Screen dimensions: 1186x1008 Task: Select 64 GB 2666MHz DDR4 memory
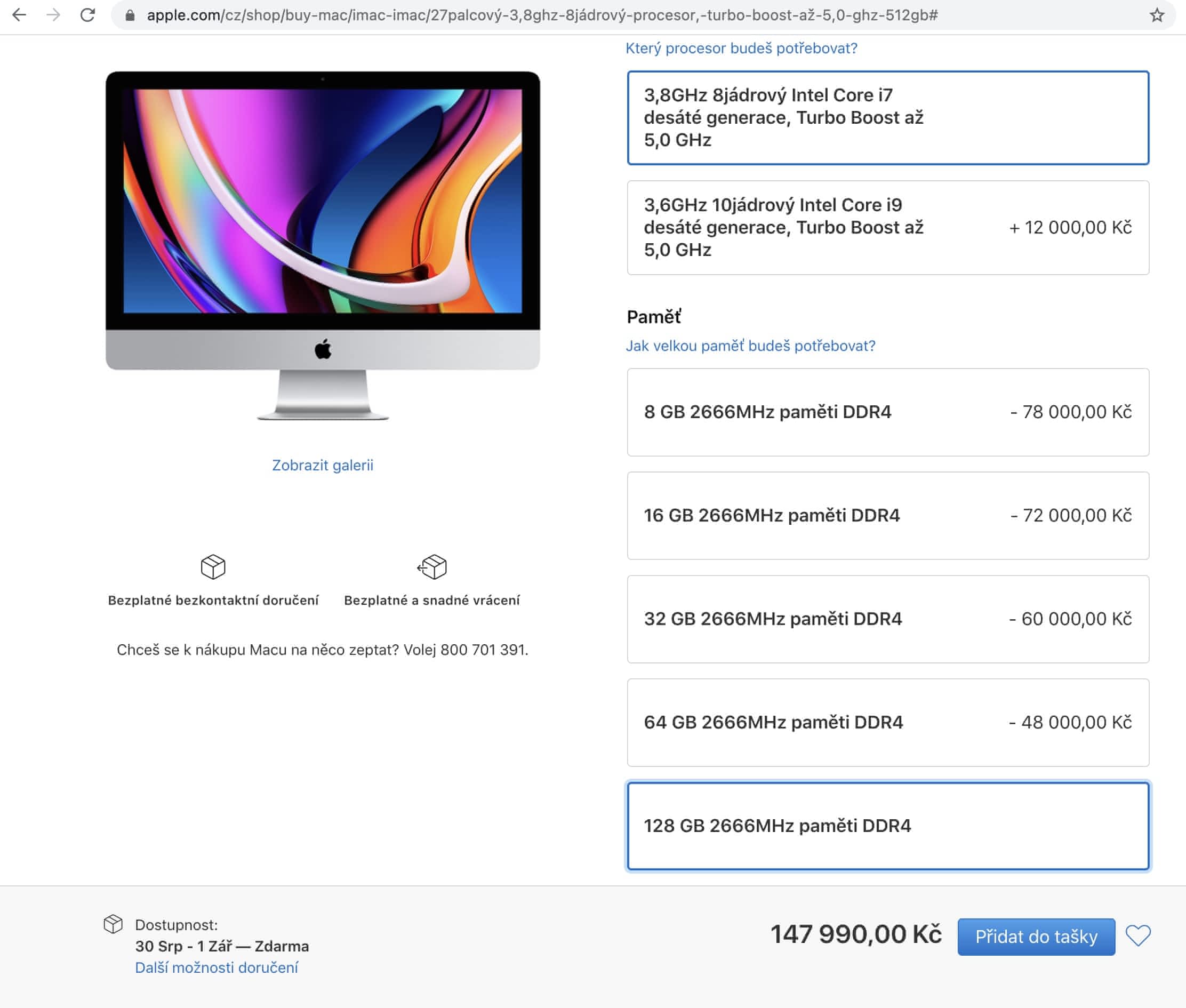tap(887, 722)
